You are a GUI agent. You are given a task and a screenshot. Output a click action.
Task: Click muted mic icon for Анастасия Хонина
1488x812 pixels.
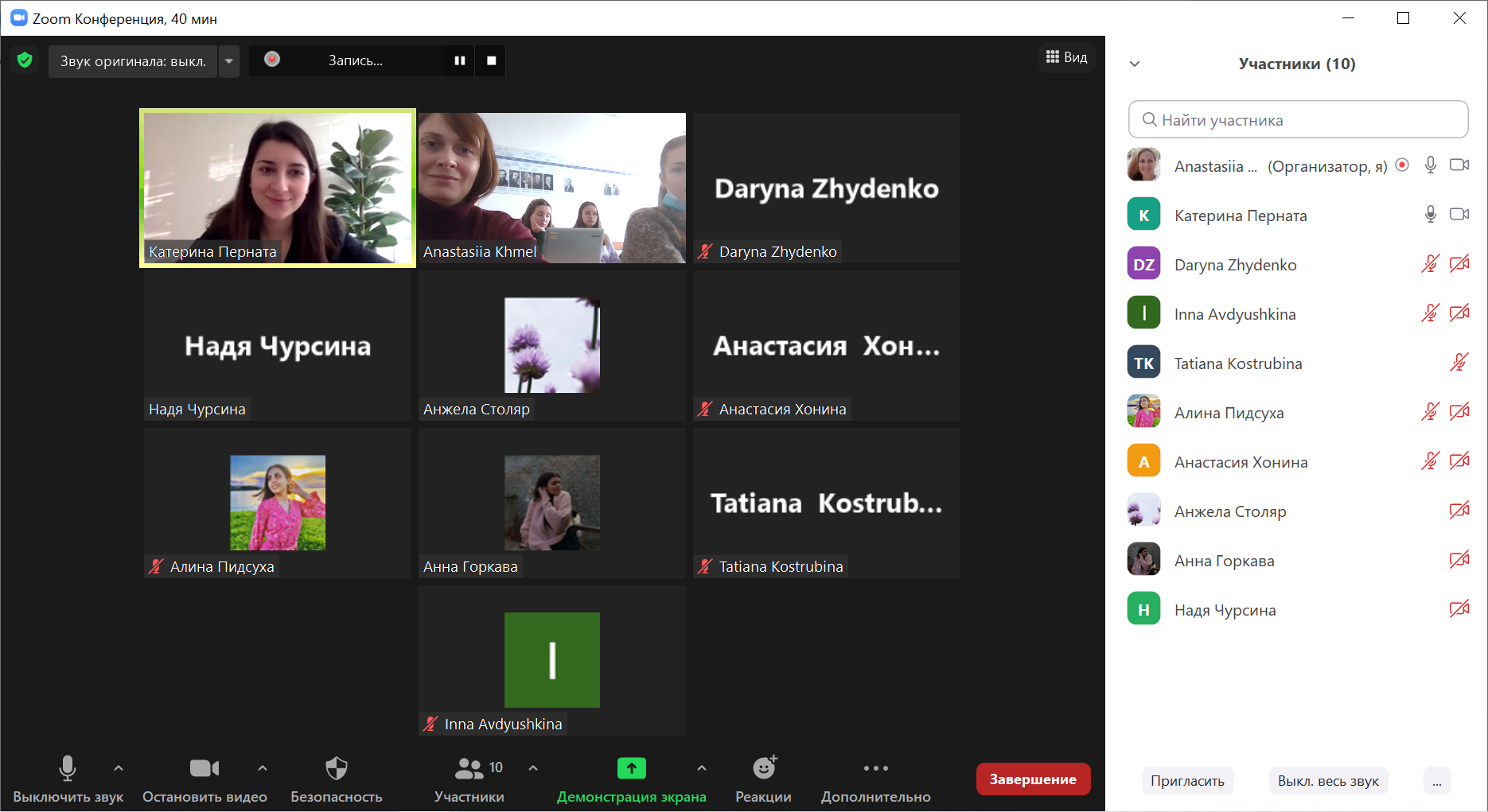[1431, 461]
